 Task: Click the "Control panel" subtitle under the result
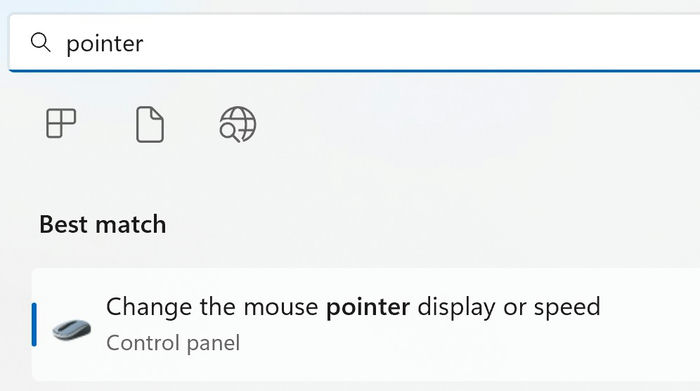coord(173,343)
